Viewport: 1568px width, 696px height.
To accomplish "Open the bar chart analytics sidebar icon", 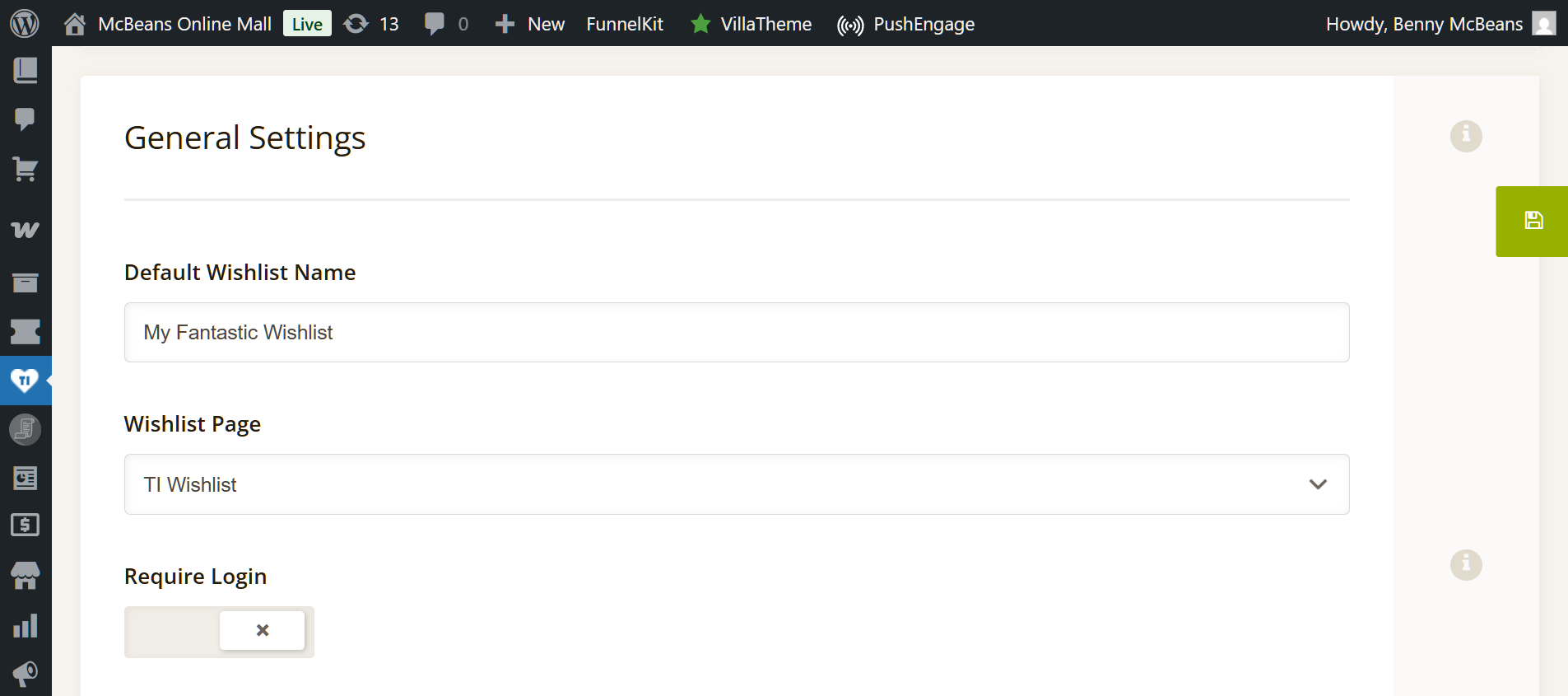I will pyautogui.click(x=26, y=626).
